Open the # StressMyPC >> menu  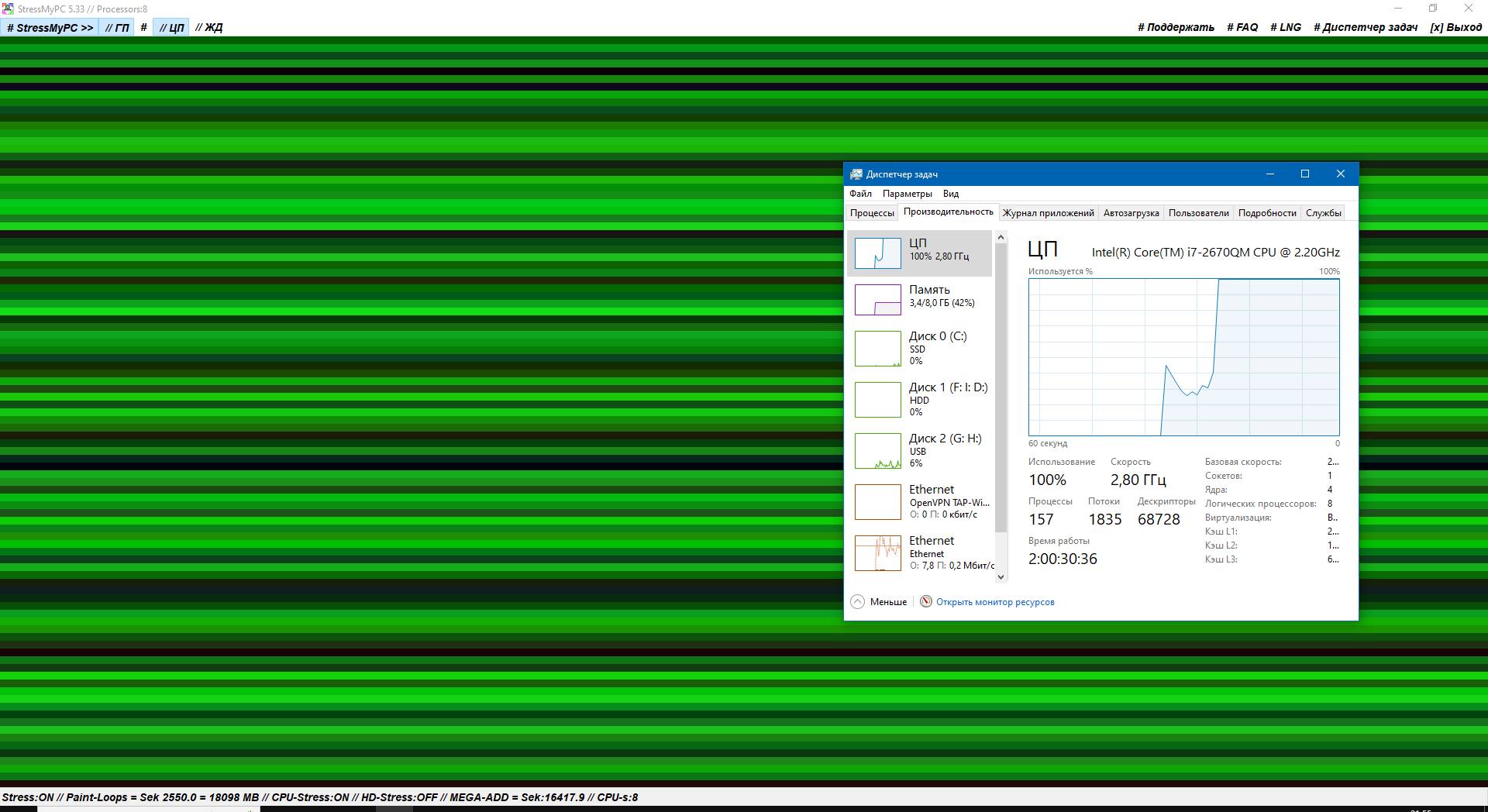[50, 27]
